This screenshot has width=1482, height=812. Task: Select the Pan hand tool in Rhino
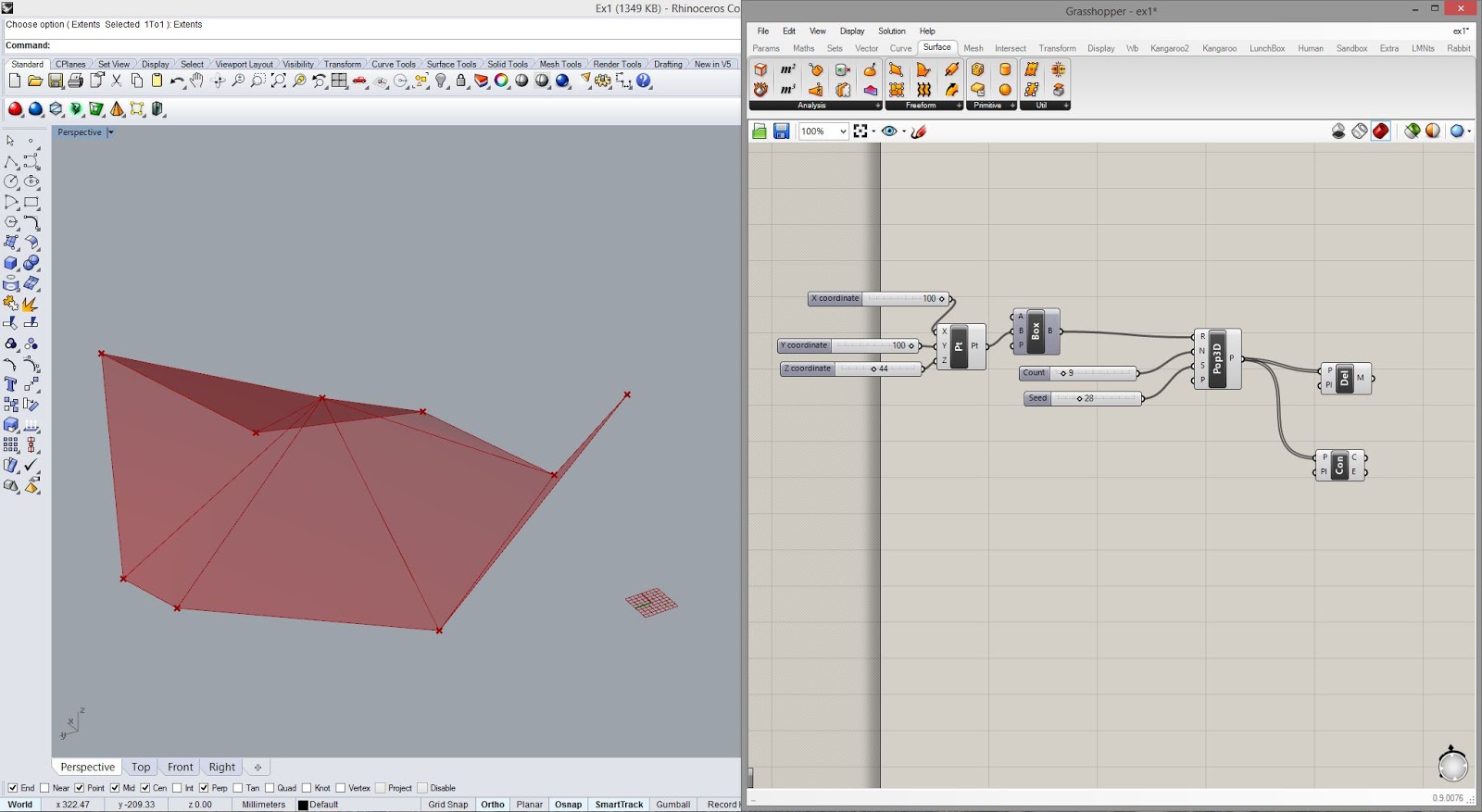pyautogui.click(x=196, y=81)
